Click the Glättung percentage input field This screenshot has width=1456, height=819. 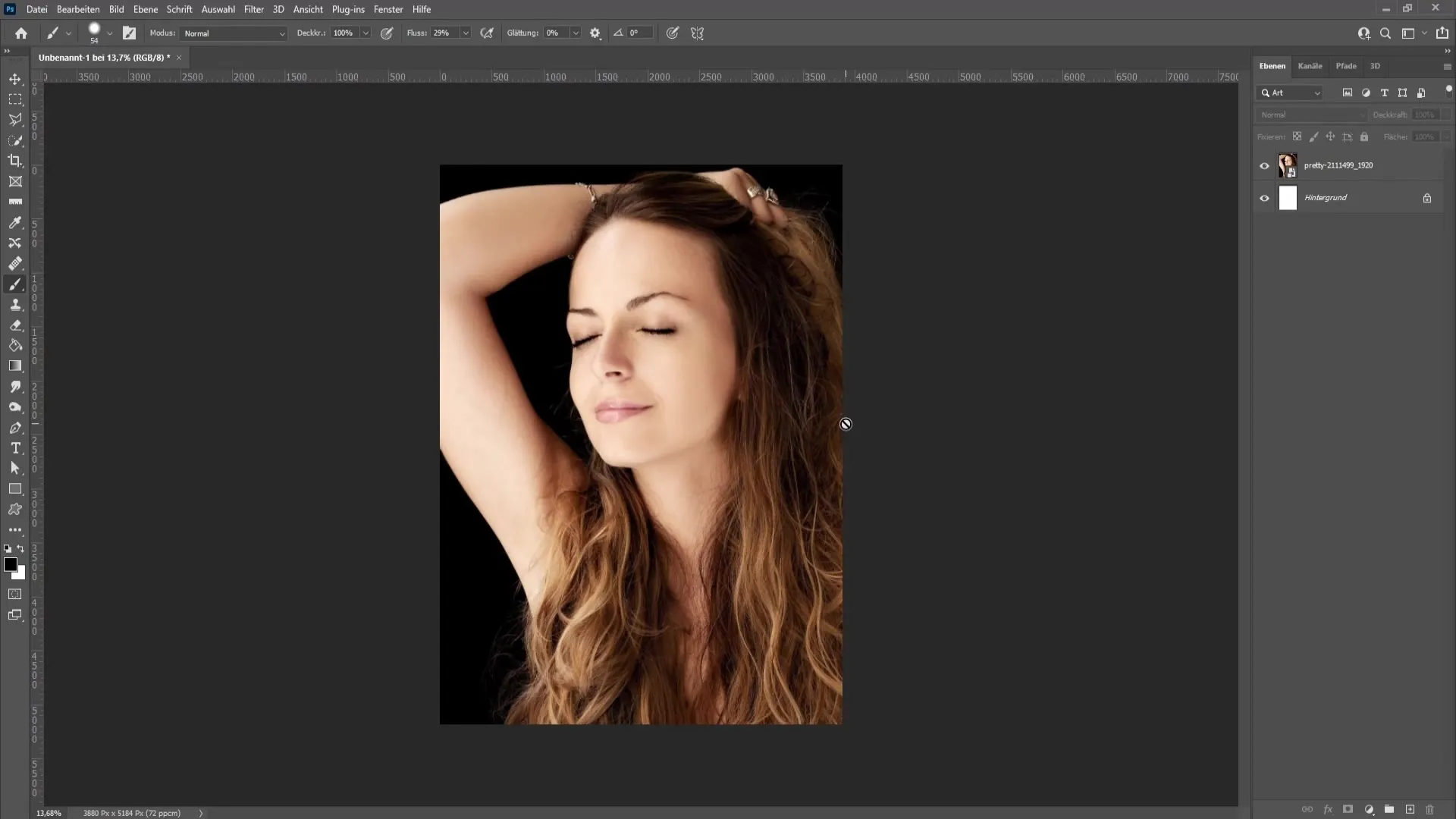[556, 33]
